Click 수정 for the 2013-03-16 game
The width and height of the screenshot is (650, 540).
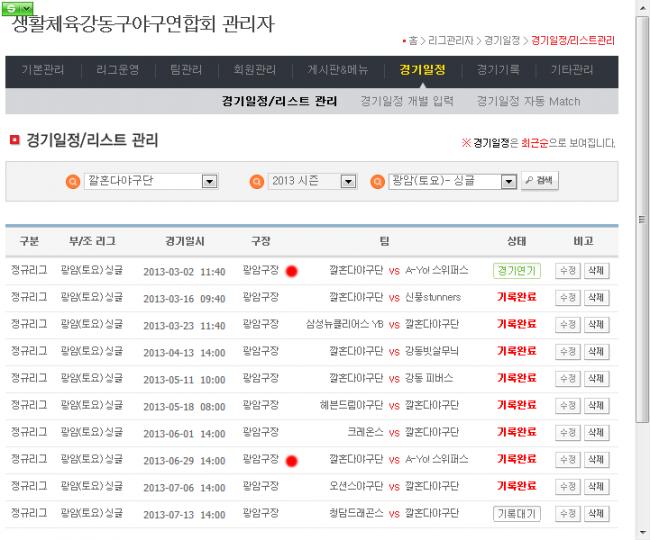(568, 298)
